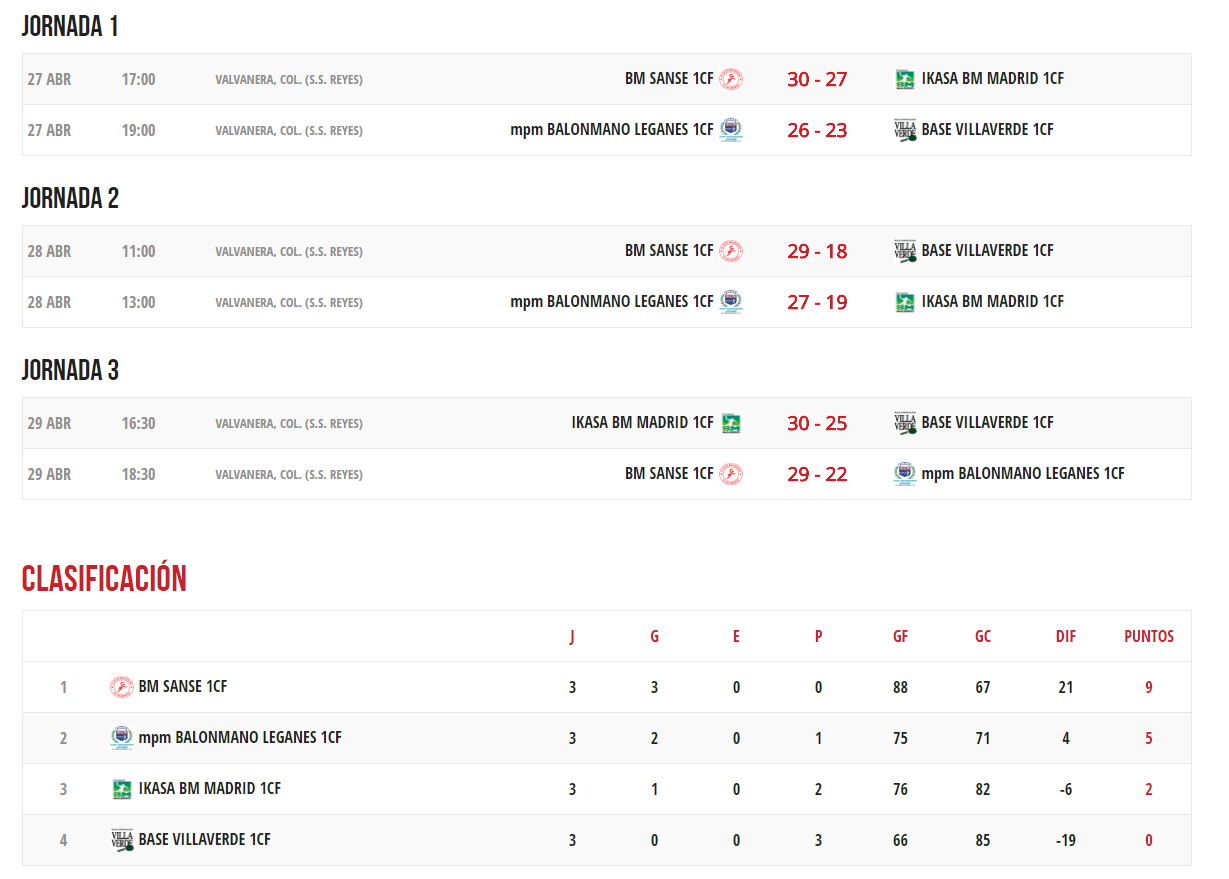Image resolution: width=1229 pixels, height=879 pixels.
Task: Click the CLASIFICACIÓN section heading
Action: (104, 578)
